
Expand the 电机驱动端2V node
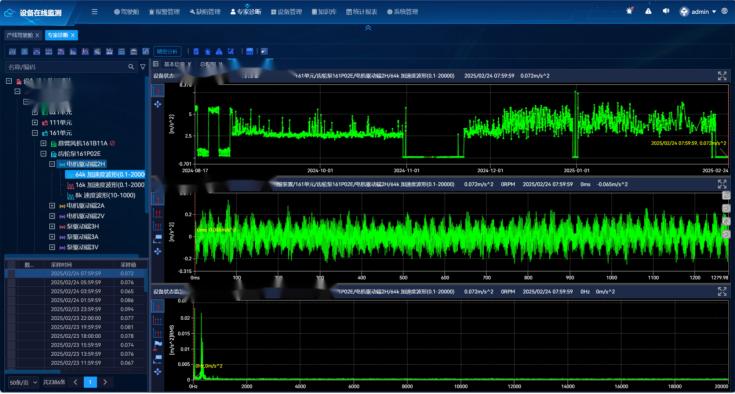point(52,216)
